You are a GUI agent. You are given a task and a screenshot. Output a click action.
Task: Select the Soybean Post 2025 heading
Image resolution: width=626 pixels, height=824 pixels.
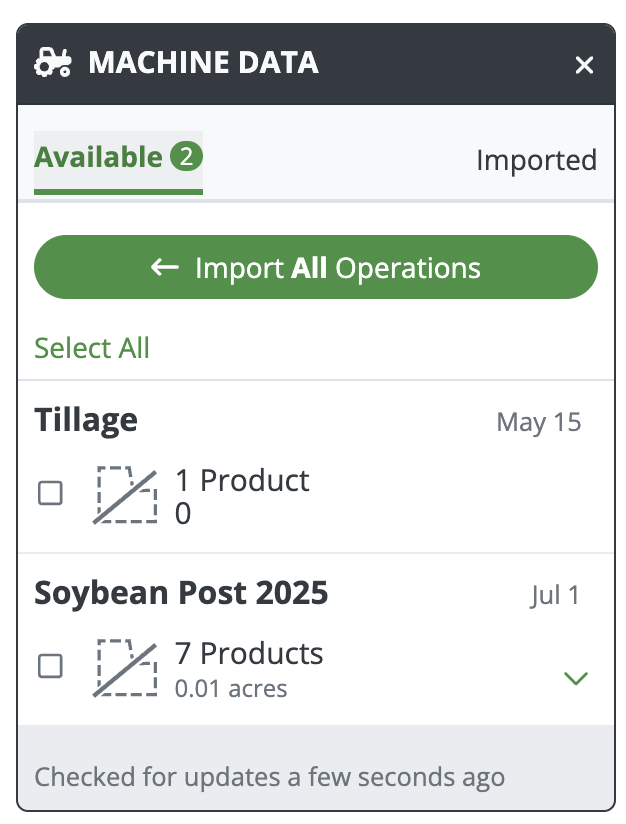tap(181, 593)
